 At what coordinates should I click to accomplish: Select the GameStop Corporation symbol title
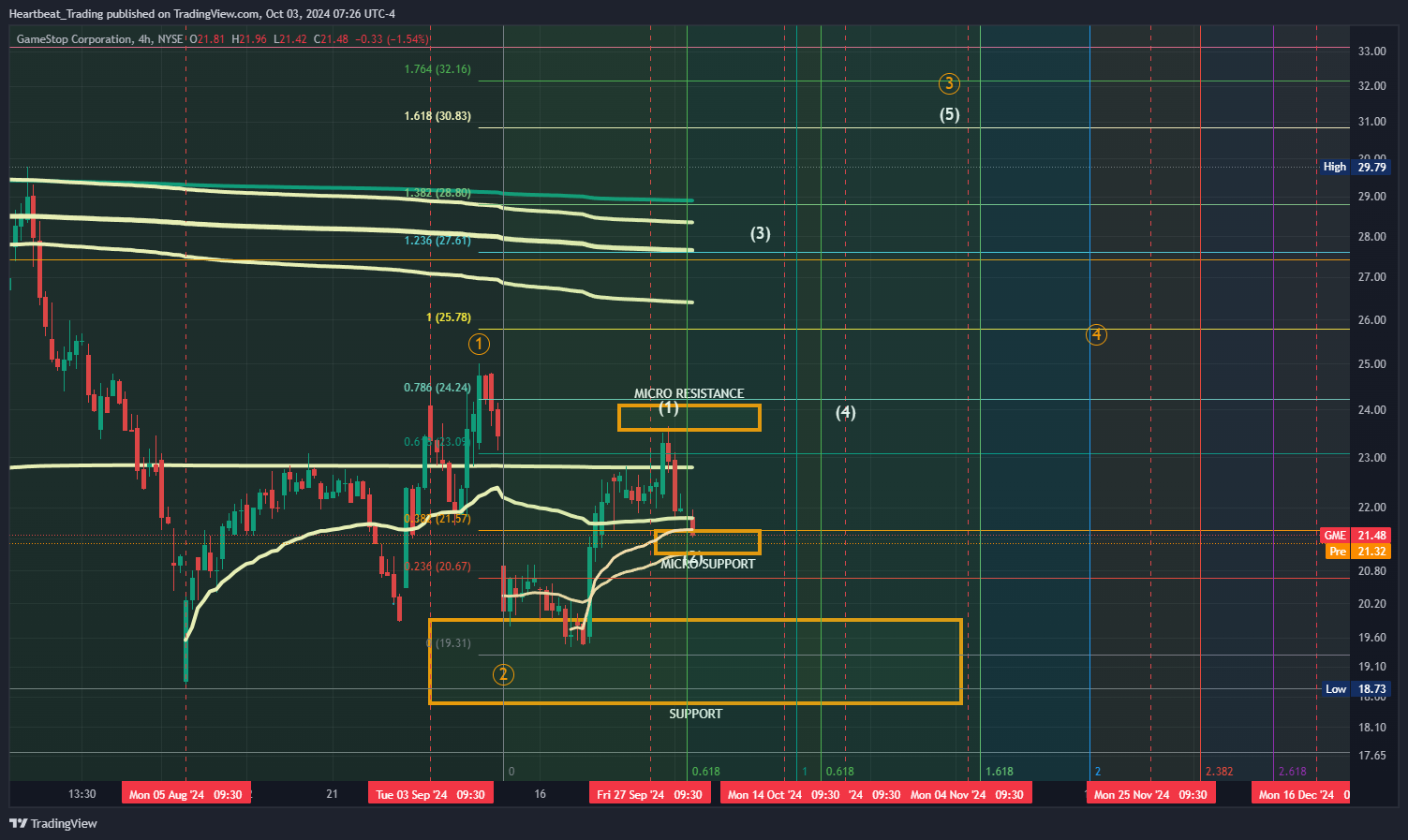(x=74, y=39)
